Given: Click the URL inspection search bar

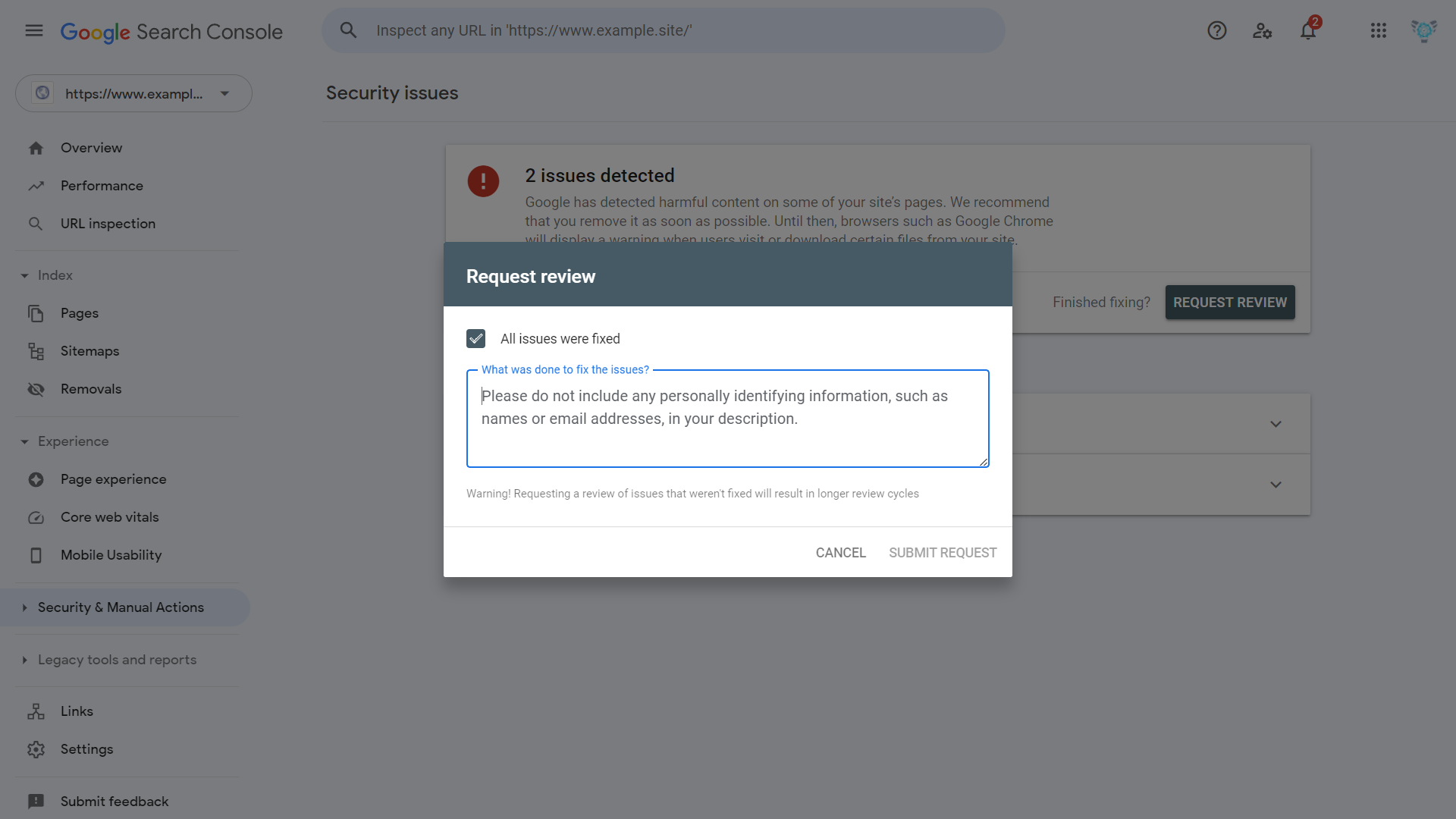Looking at the screenshot, I should click(x=664, y=30).
